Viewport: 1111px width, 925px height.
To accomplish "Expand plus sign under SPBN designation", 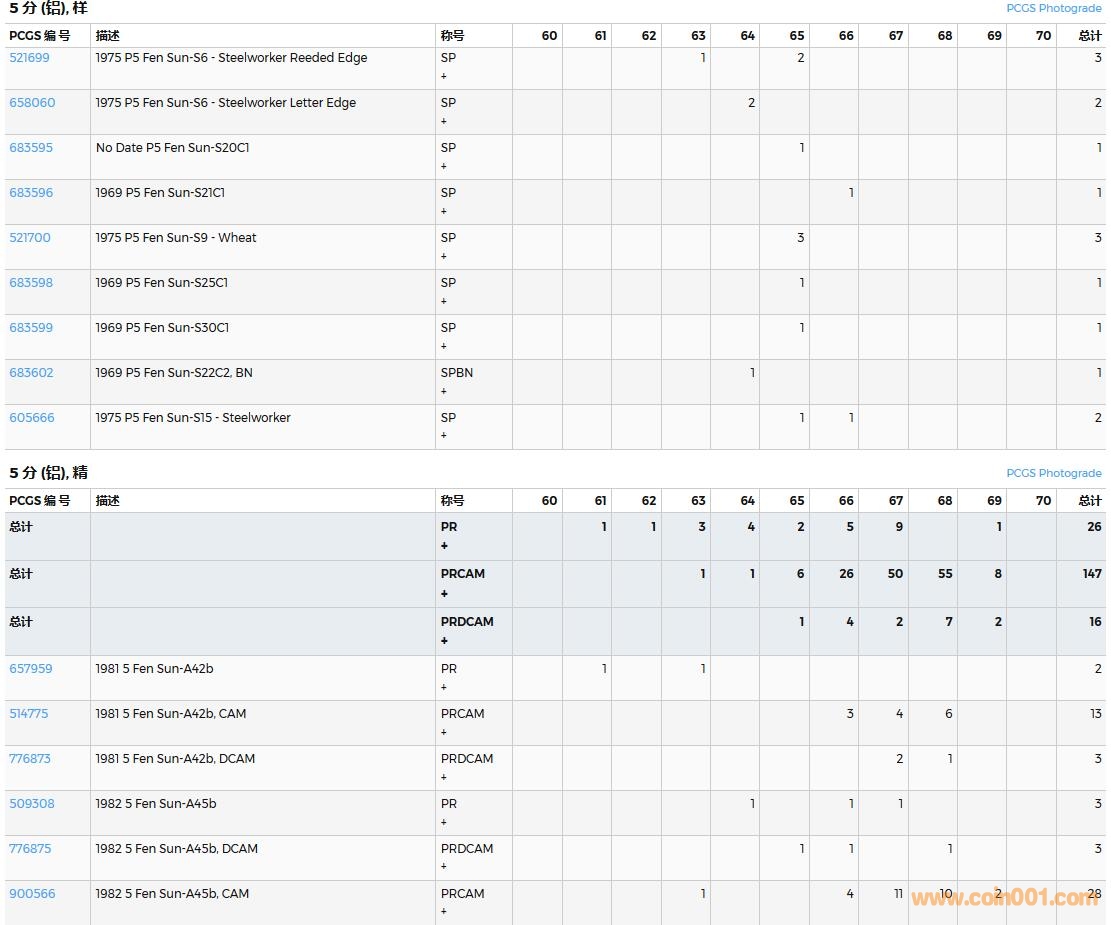I will pyautogui.click(x=444, y=391).
